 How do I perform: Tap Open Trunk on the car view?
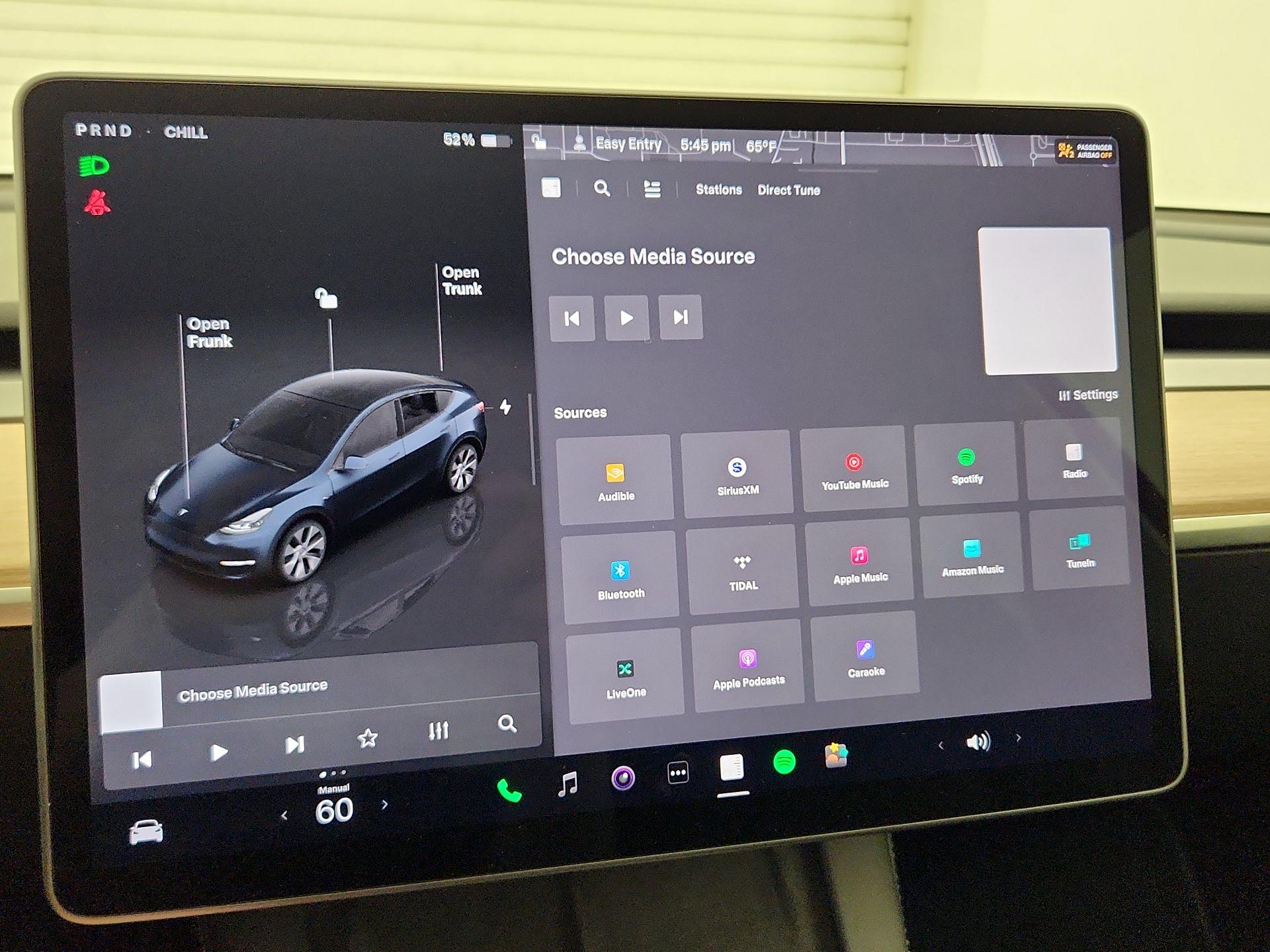[x=461, y=280]
